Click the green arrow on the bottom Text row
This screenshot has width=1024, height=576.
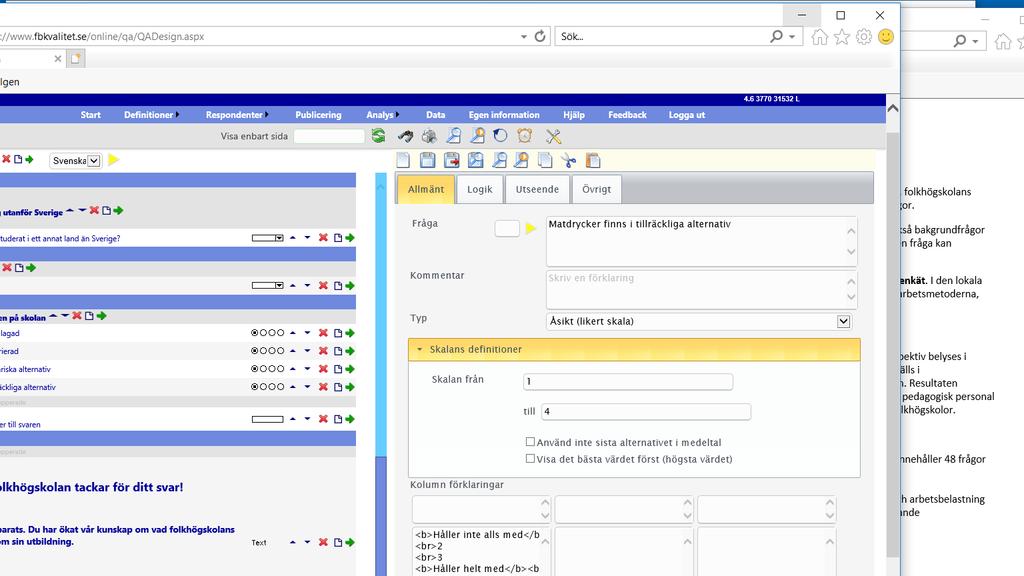tap(350, 542)
